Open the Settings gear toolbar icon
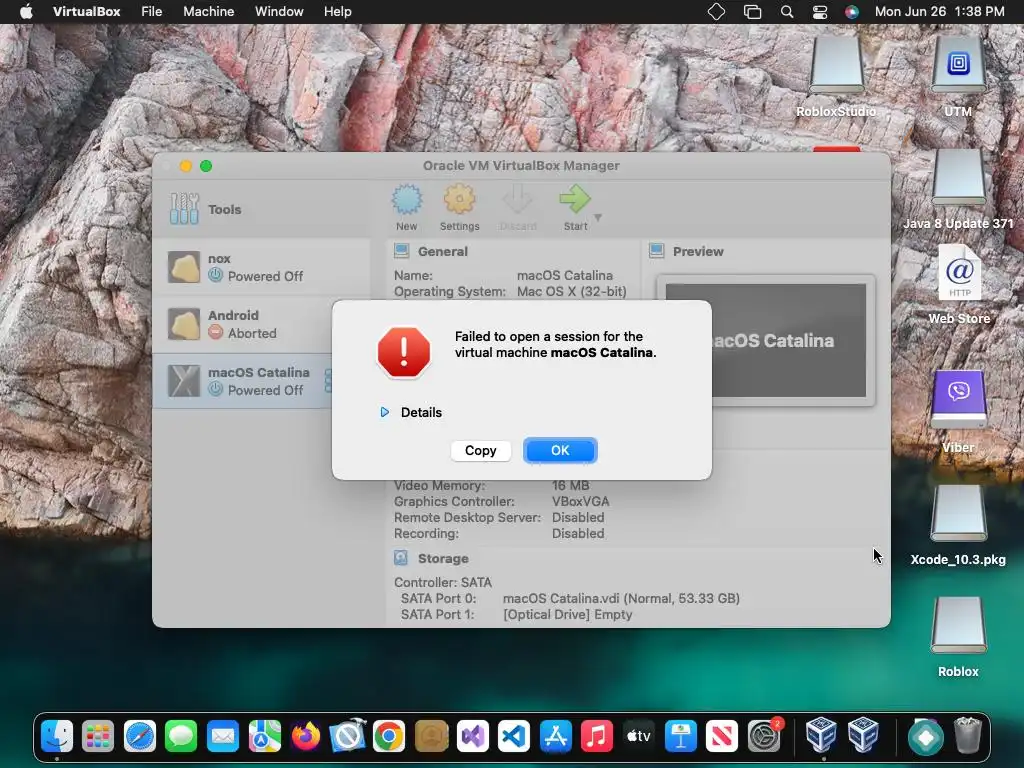Viewport: 1024px width, 768px height. coord(459,200)
